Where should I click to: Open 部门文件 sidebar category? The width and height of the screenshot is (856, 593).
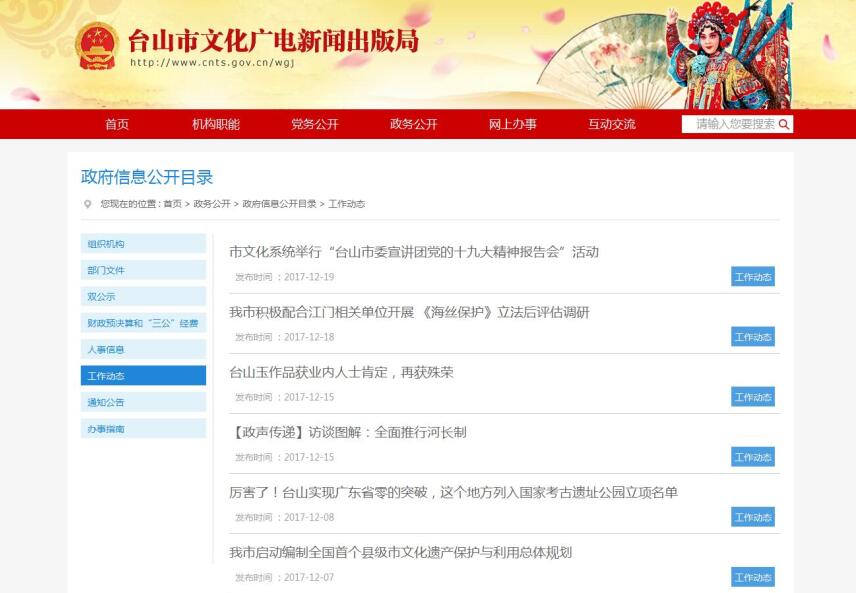[143, 270]
